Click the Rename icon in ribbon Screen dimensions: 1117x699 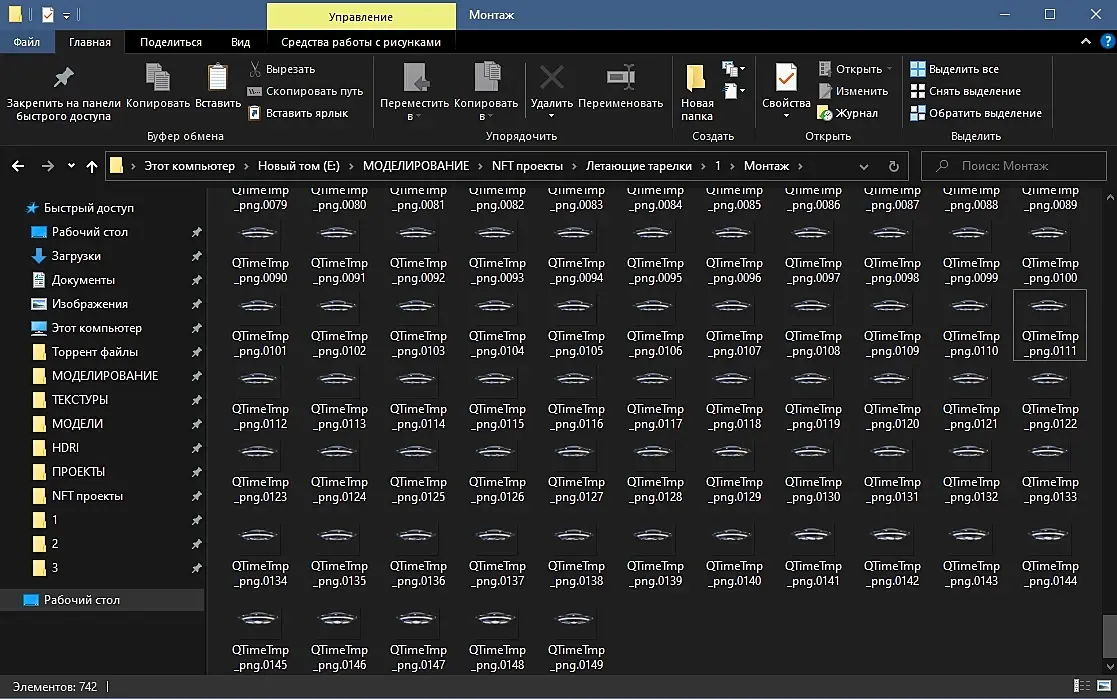[620, 78]
